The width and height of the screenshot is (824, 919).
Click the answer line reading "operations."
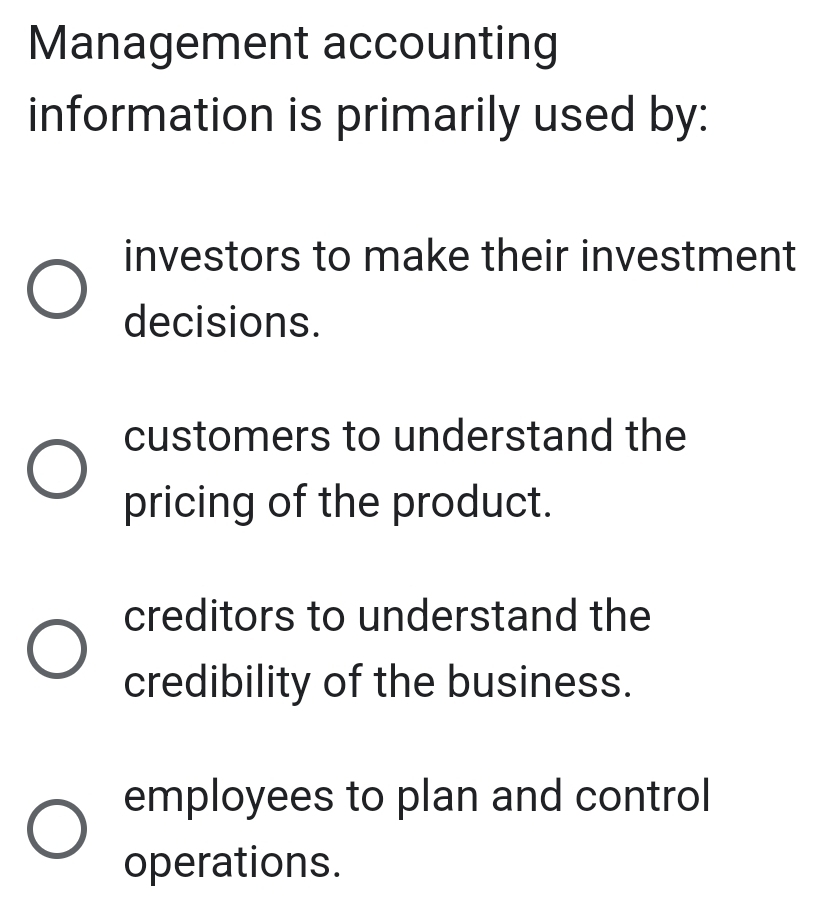coord(232,862)
